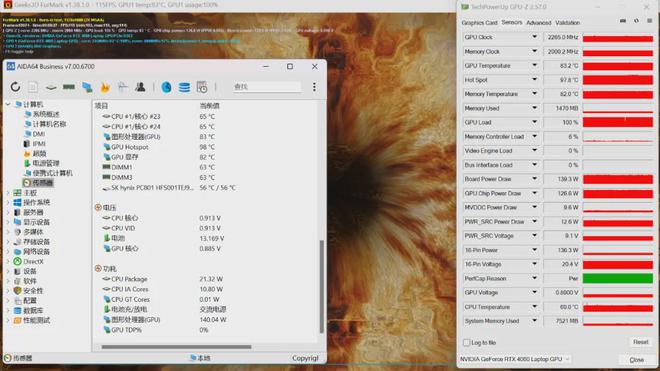The height and width of the screenshot is (371, 660).
Task: Click the calendar clock icon in AIDA64 toolbar
Action: (202, 87)
